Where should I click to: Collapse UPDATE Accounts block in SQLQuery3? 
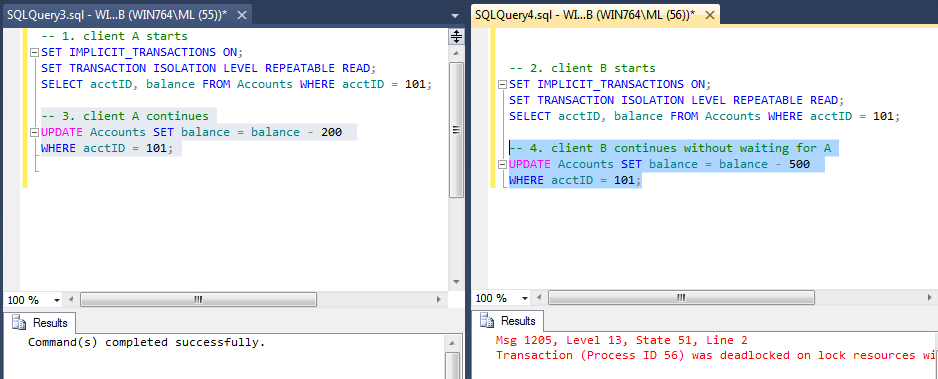point(34,132)
